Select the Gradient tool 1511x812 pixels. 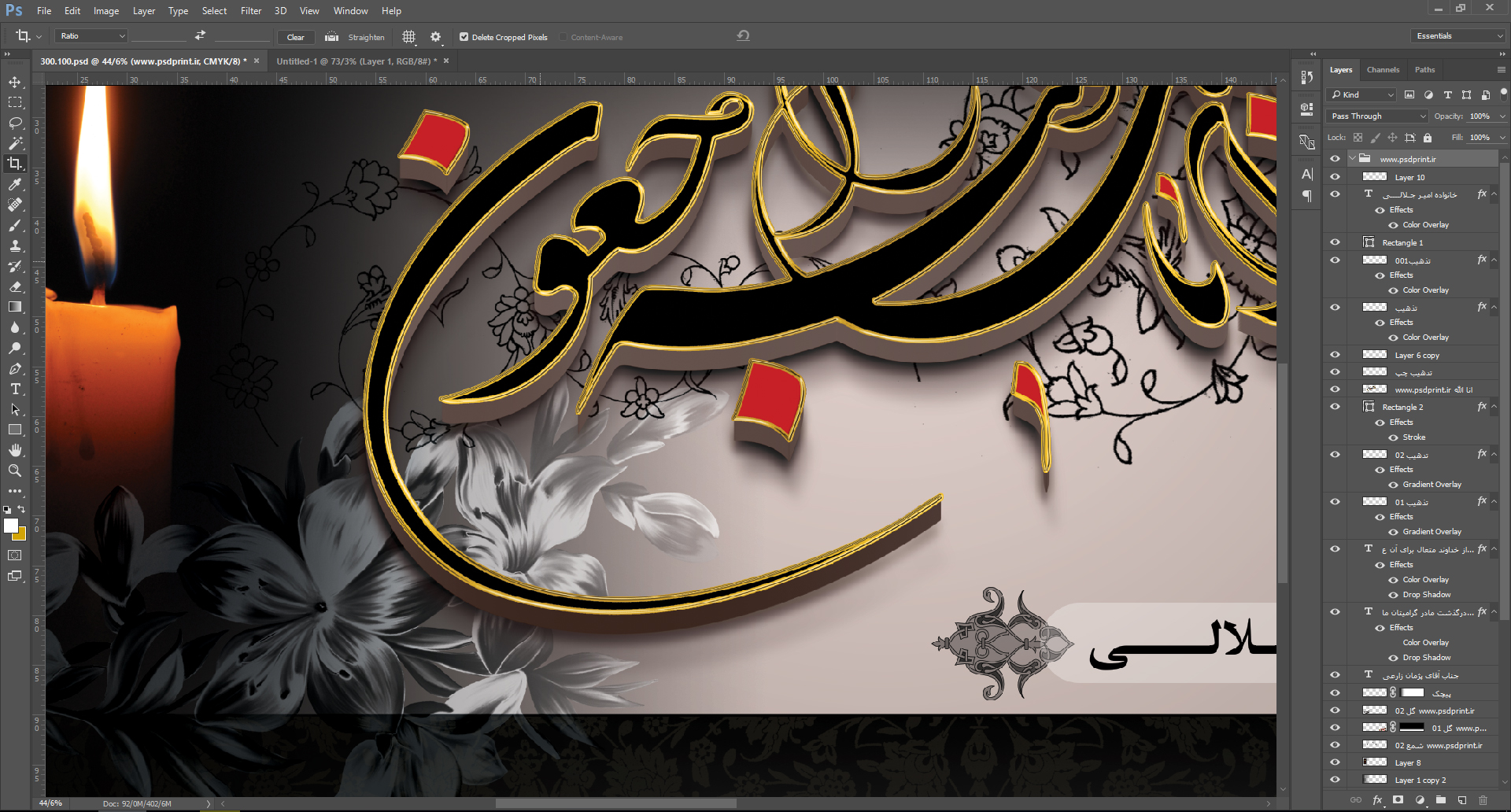point(15,307)
